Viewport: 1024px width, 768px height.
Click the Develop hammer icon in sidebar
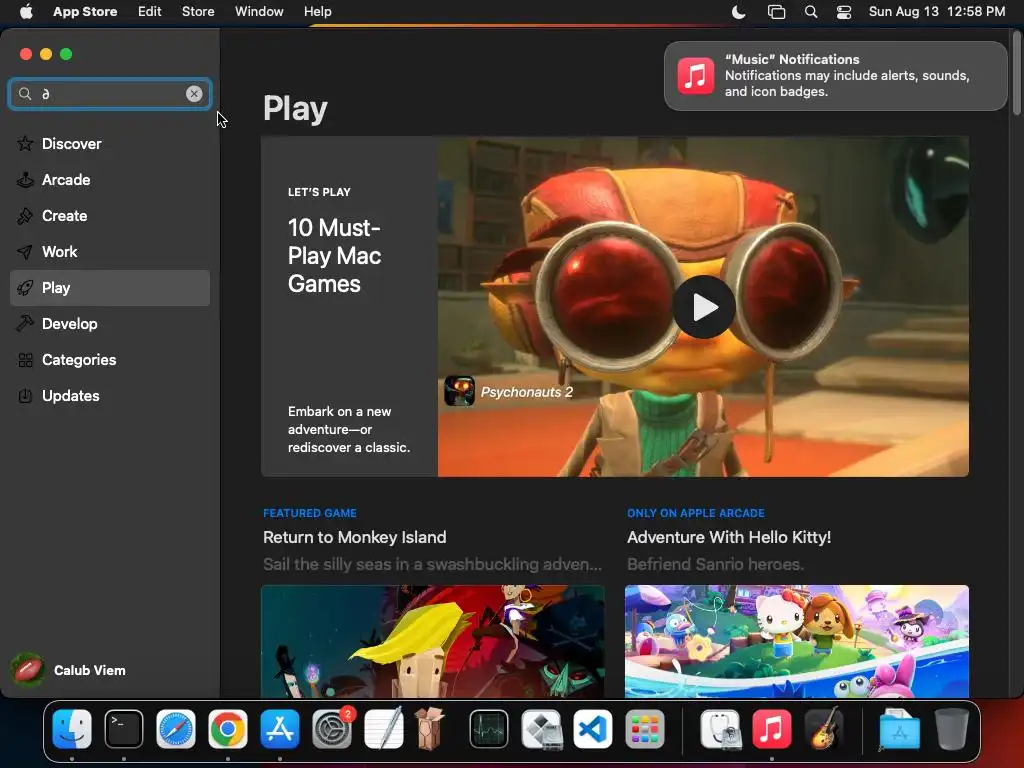[x=25, y=324]
